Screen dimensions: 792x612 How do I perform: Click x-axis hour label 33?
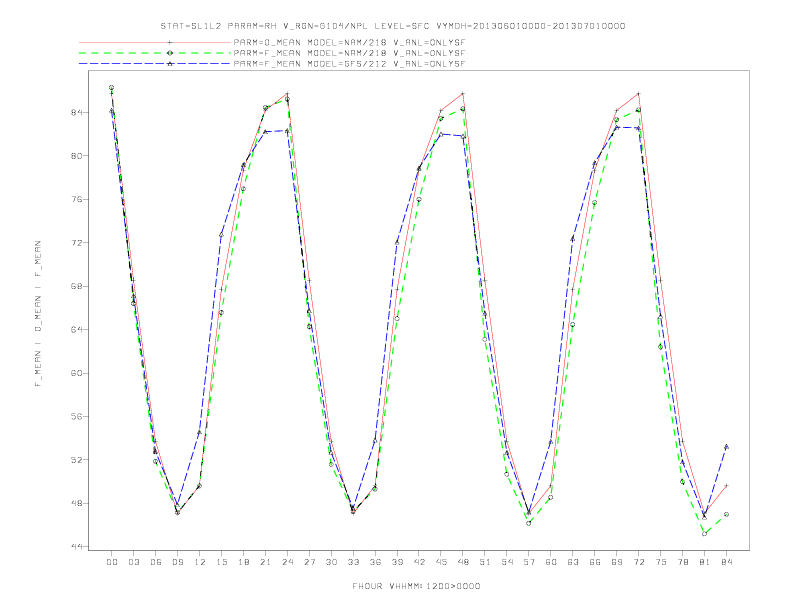point(354,562)
